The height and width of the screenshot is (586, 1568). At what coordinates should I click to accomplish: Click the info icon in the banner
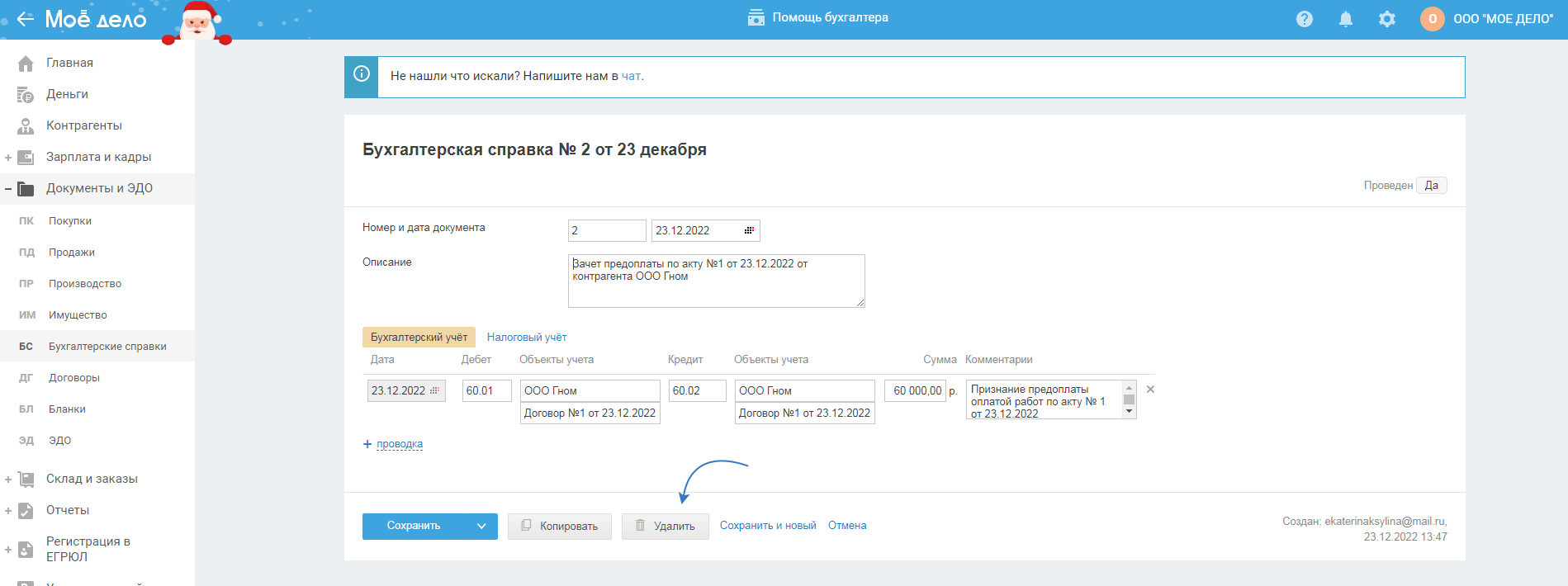click(362, 73)
